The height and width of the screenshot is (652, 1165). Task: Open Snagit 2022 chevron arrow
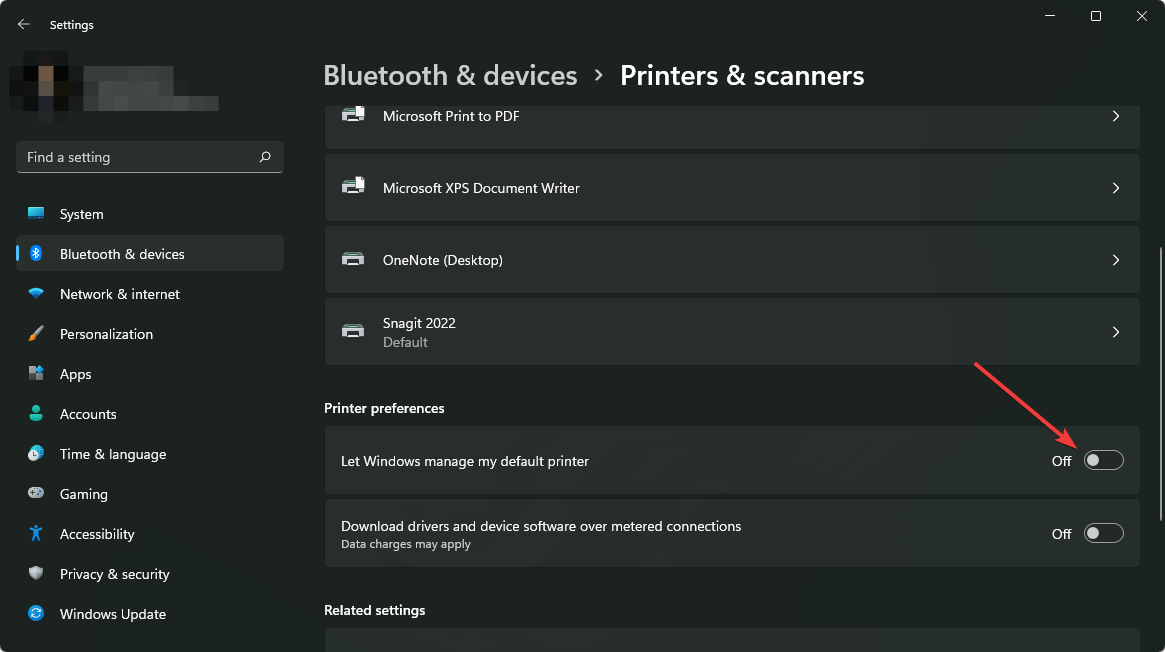[1116, 332]
